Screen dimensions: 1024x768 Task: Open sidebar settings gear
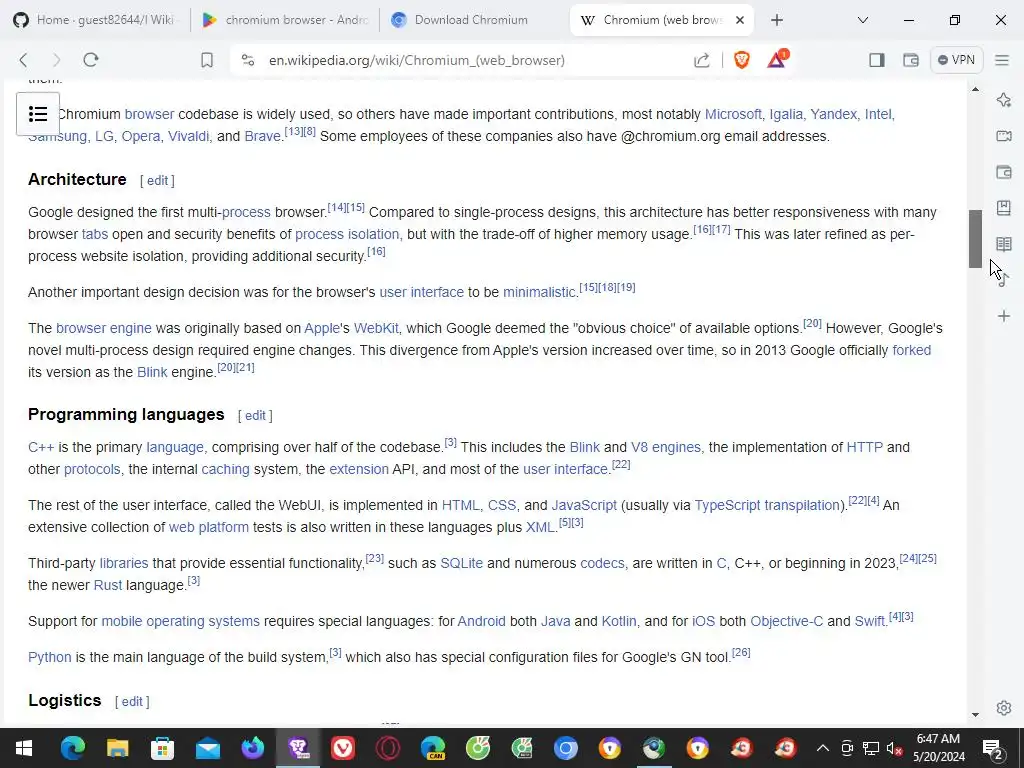(1004, 708)
